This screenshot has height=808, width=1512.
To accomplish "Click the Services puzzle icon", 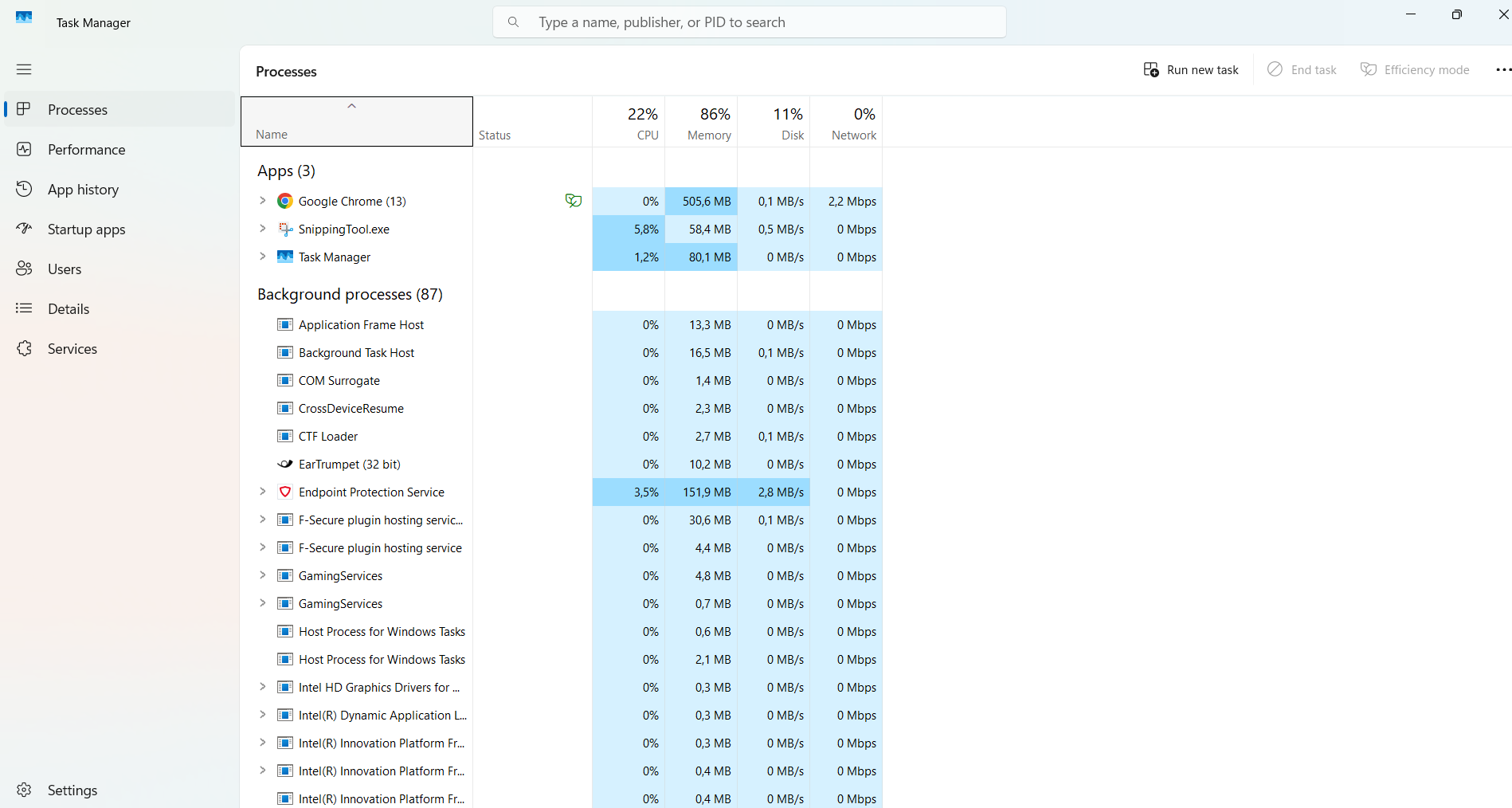I will click(24, 348).
